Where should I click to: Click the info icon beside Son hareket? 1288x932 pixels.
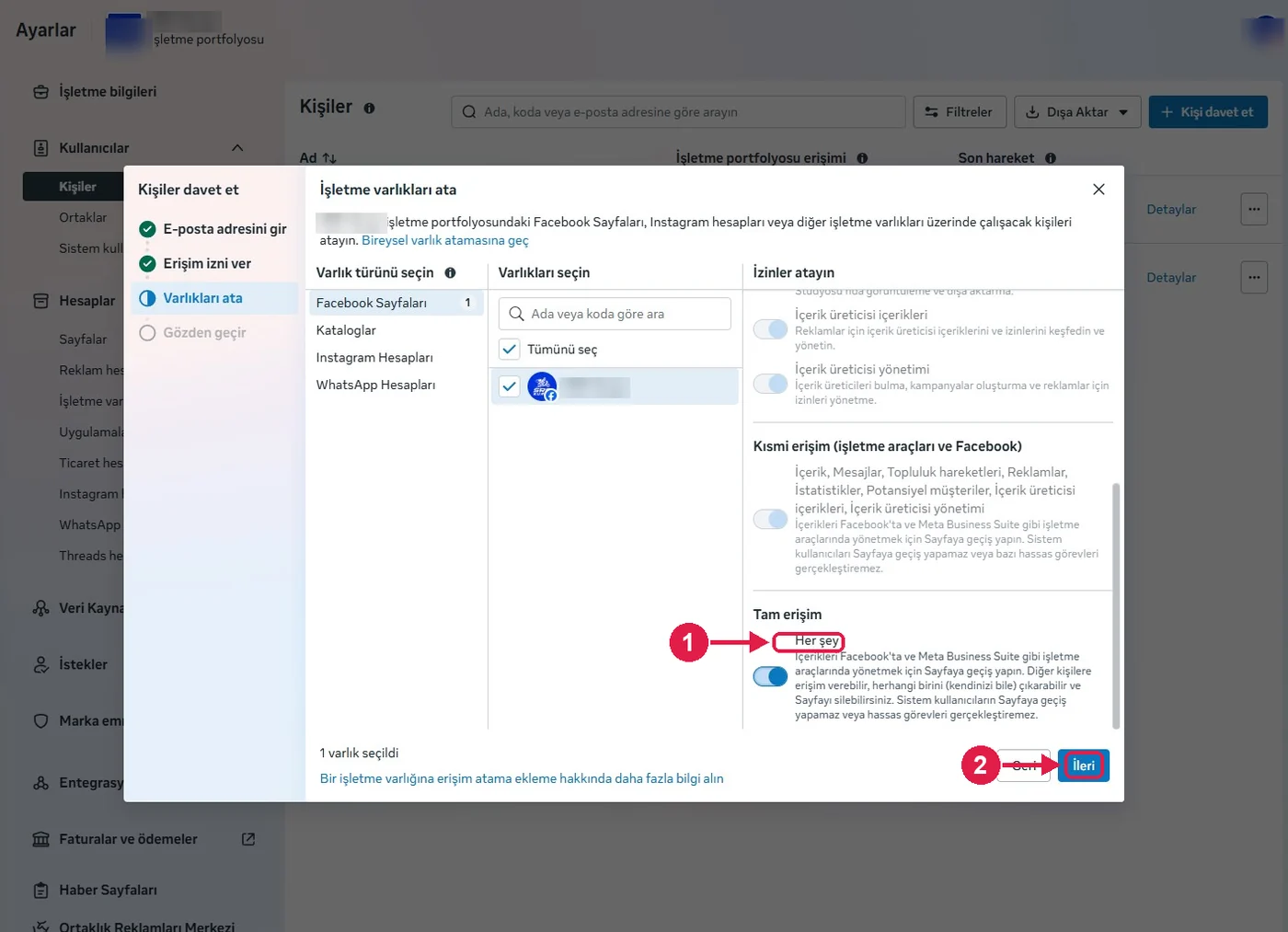[1050, 158]
